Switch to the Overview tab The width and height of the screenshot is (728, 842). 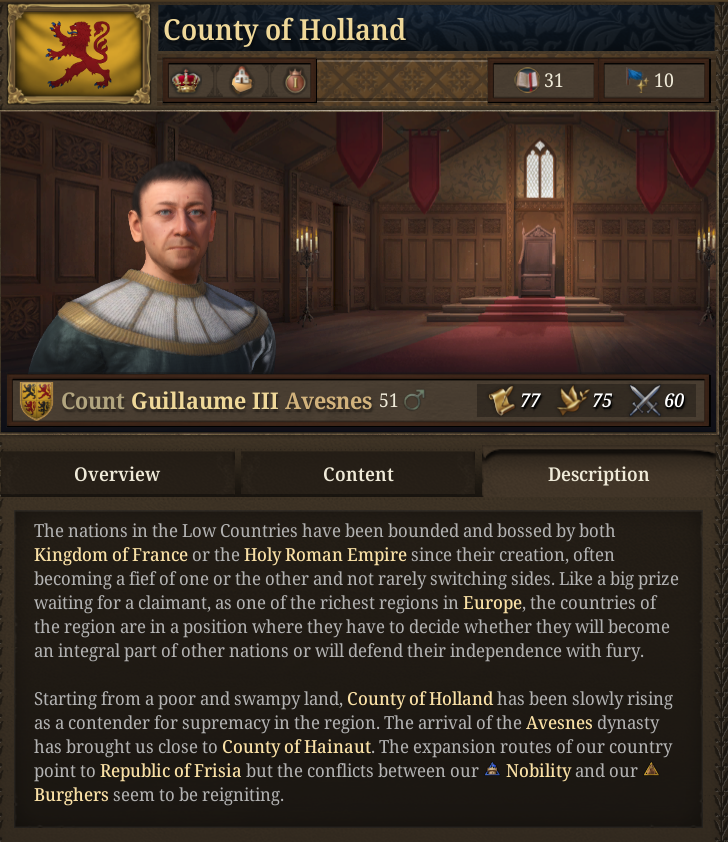118,474
